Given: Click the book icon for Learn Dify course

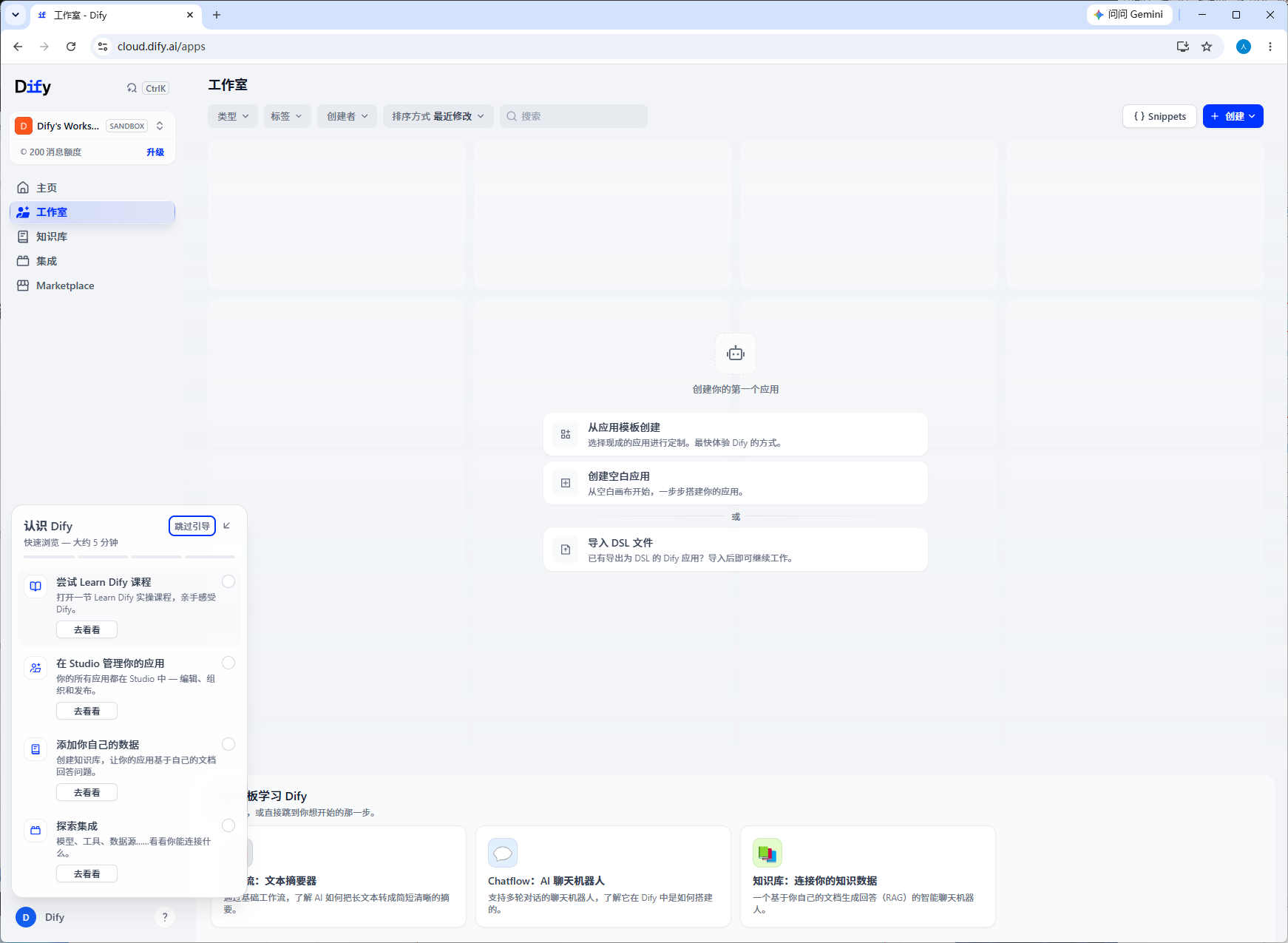Looking at the screenshot, I should pos(35,587).
